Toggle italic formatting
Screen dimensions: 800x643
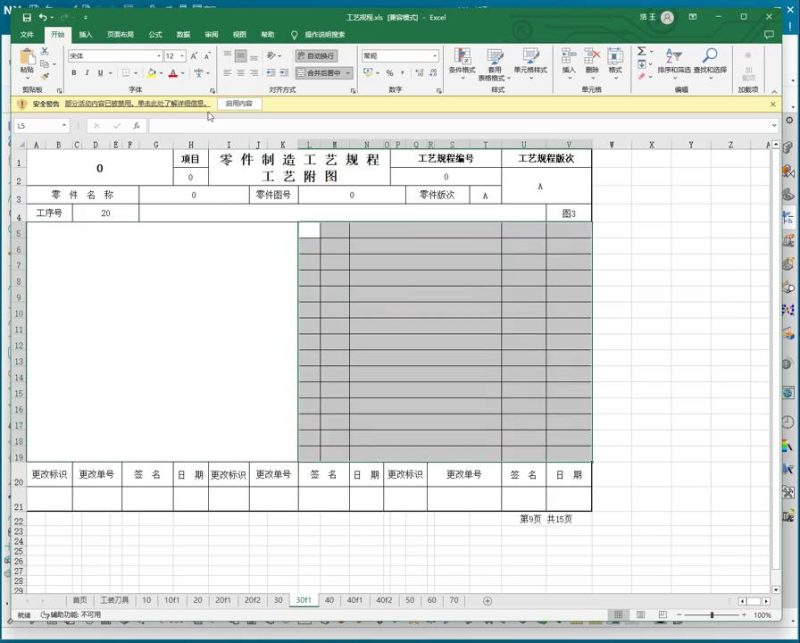87,73
